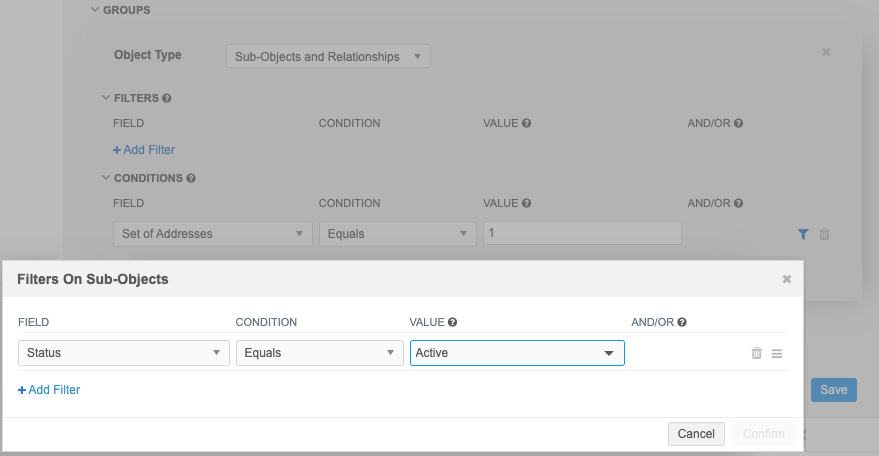Click the AND/OR help icon in the Sub-Objects dialog
879x456 pixels.
[682, 323]
